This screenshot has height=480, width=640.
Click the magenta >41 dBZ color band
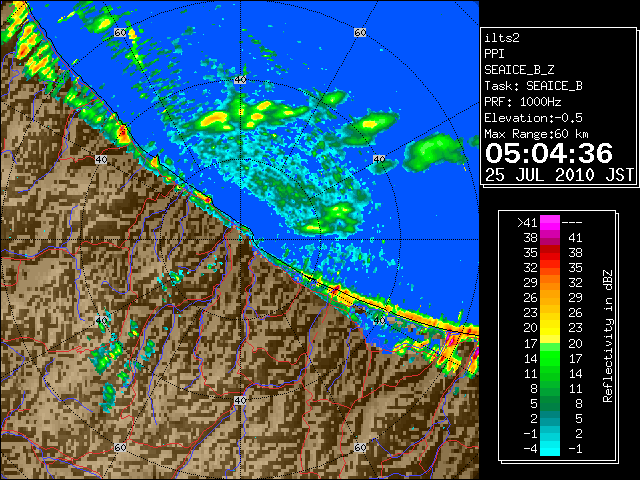[550, 222]
